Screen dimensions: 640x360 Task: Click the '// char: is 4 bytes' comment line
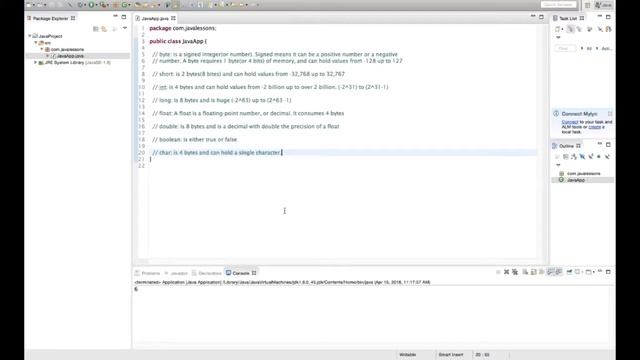(x=216, y=153)
